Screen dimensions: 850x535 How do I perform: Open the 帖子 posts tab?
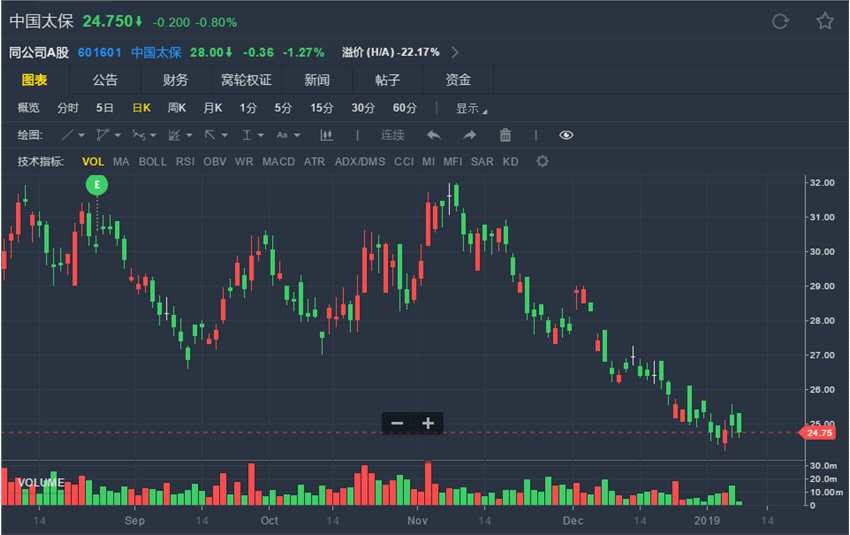387,80
